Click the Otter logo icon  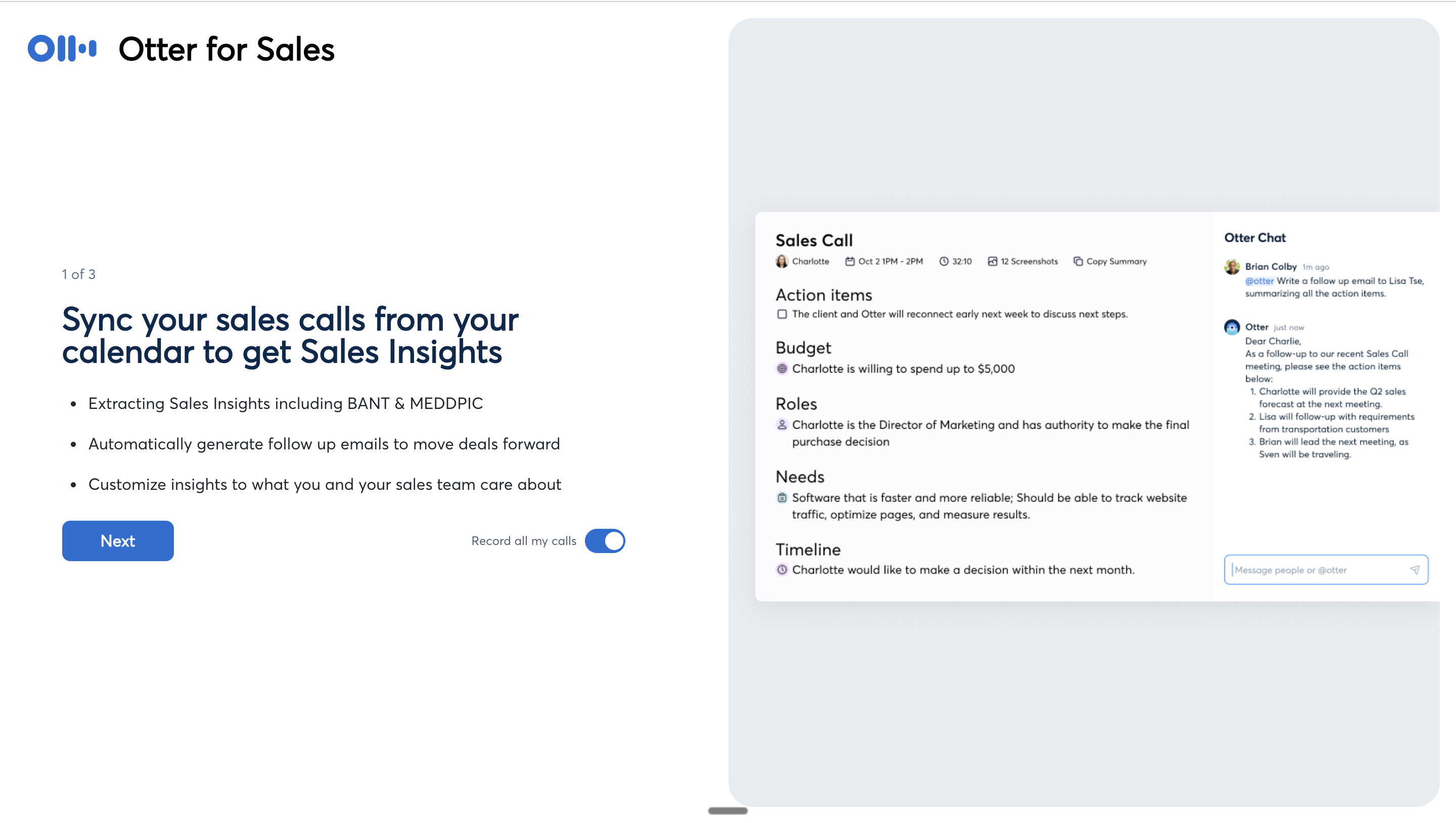pyautogui.click(x=62, y=49)
